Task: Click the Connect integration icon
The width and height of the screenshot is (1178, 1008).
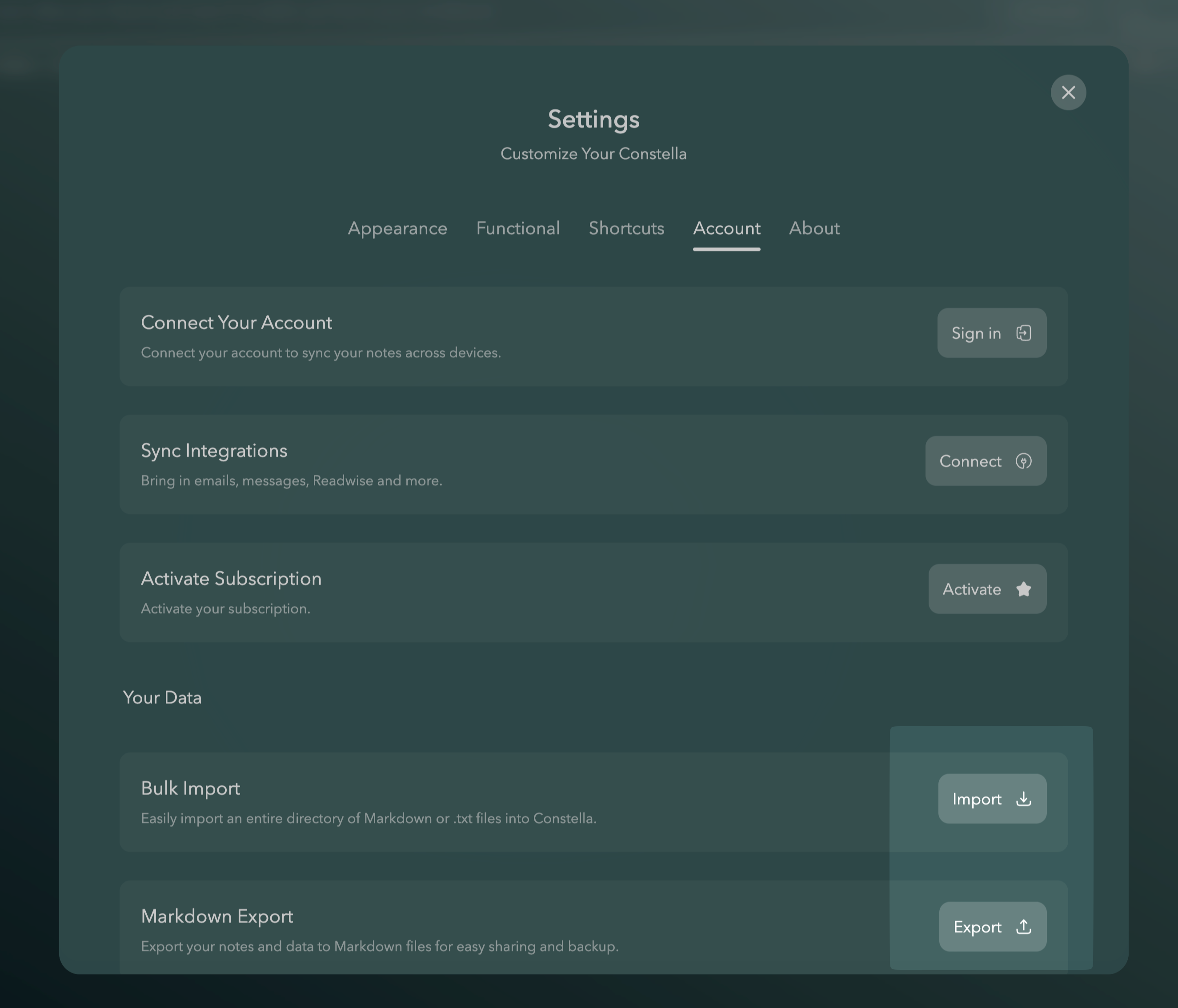Action: pyautogui.click(x=1023, y=461)
